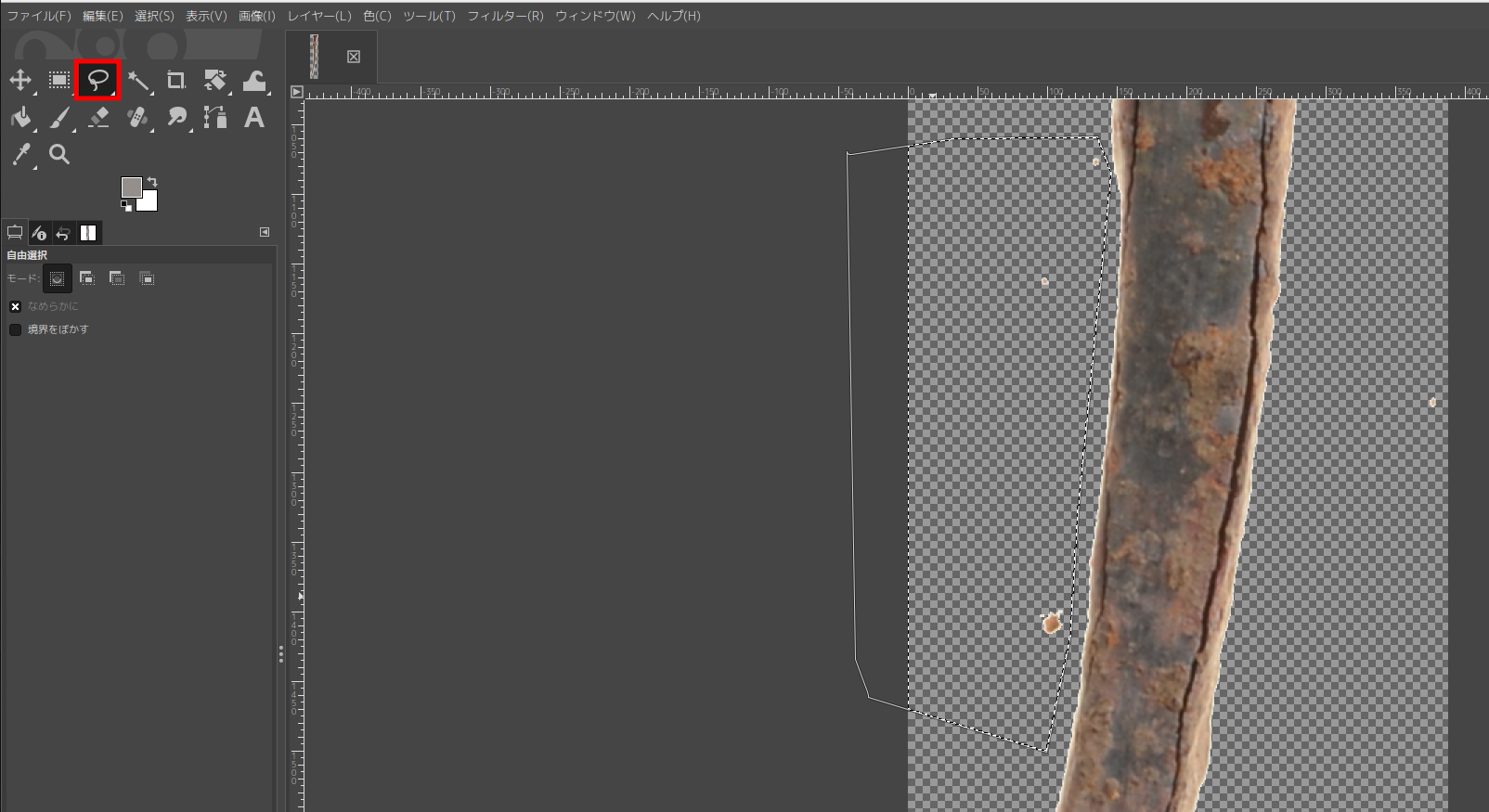Screen dimensions: 1489x812
Task: Select the Warp Transform tool
Action: pos(254,81)
